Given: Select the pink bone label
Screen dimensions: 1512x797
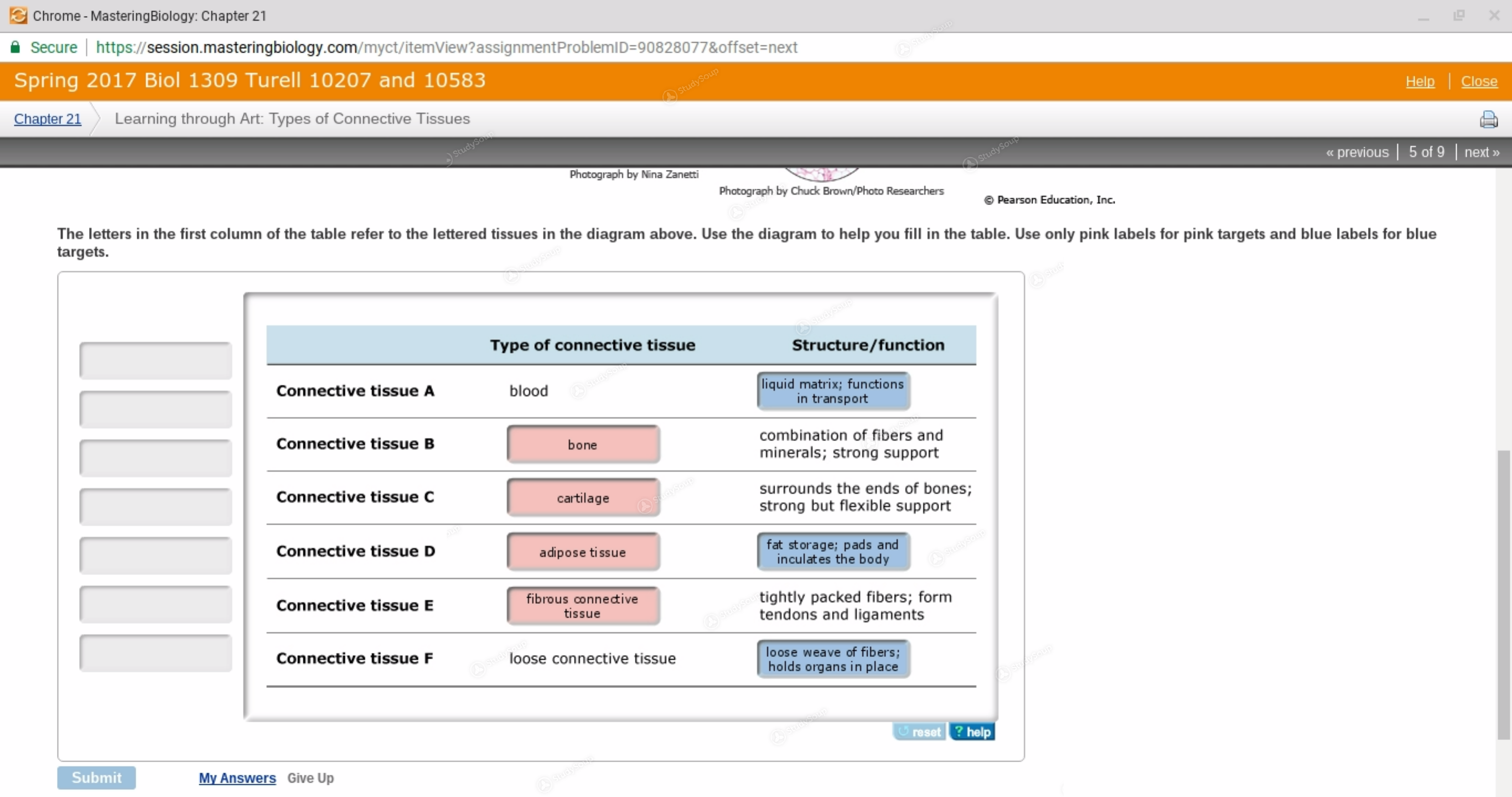Looking at the screenshot, I should (x=582, y=444).
